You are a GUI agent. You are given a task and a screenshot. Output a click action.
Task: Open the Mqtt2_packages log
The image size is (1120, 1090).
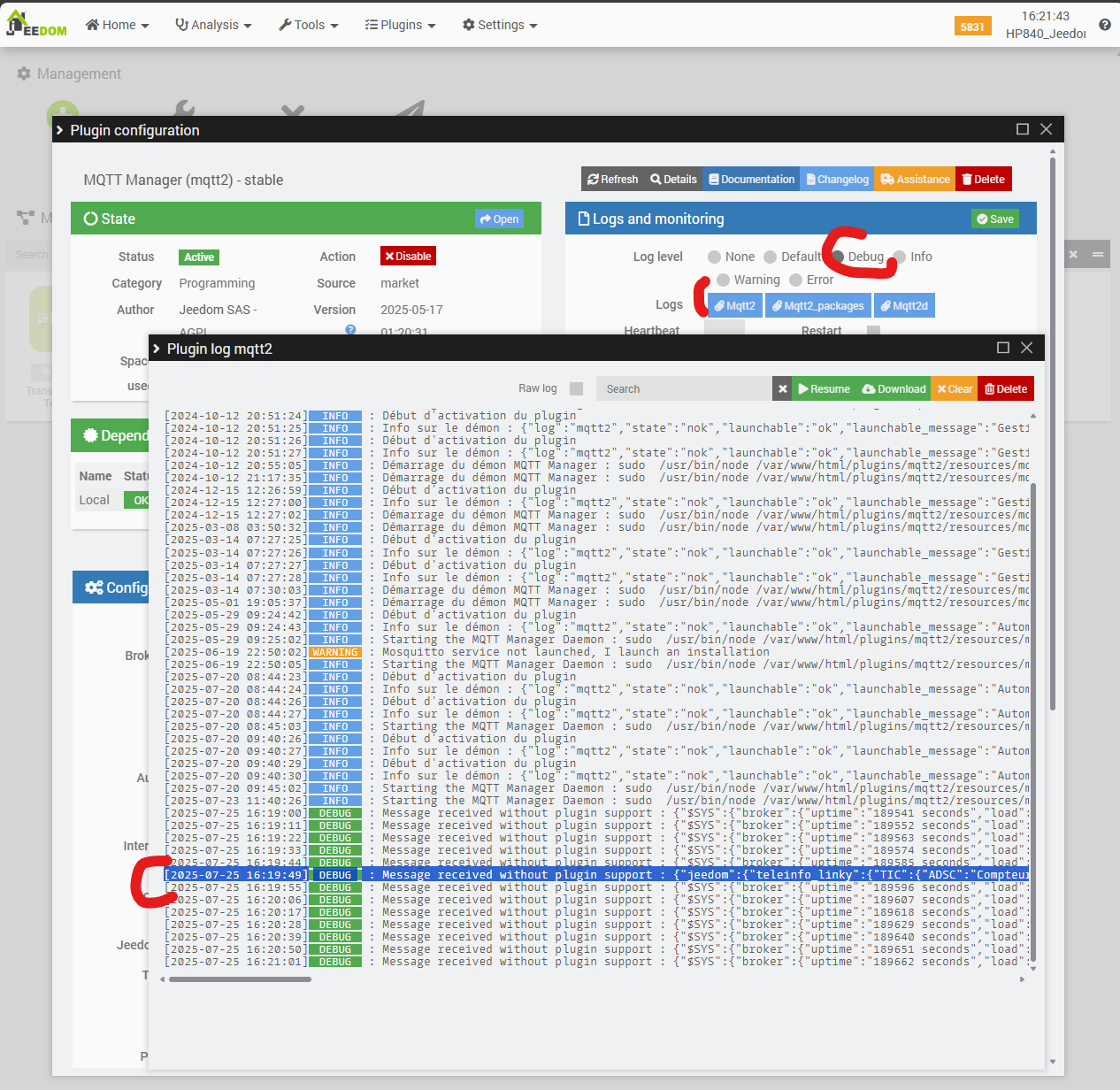[x=817, y=306]
